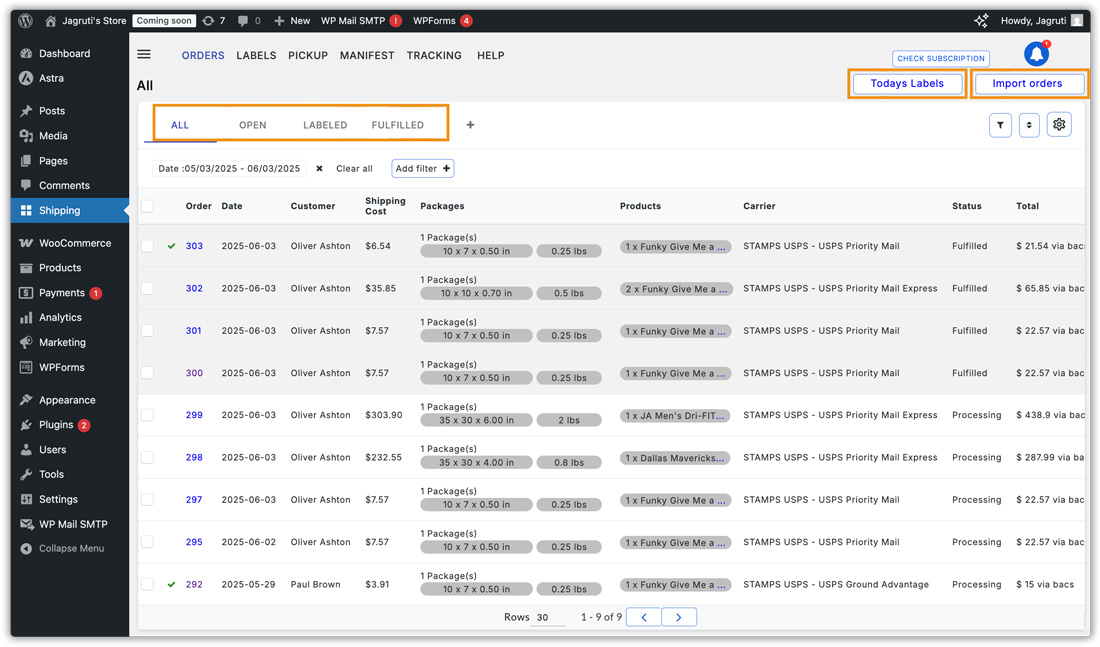
Task: Open the table settings gear icon
Action: (1059, 124)
